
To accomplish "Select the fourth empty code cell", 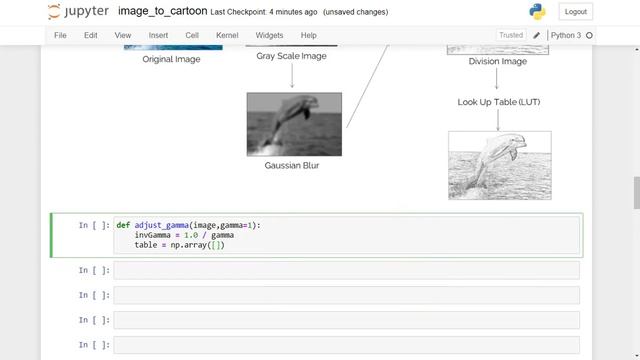I will coord(346,345).
